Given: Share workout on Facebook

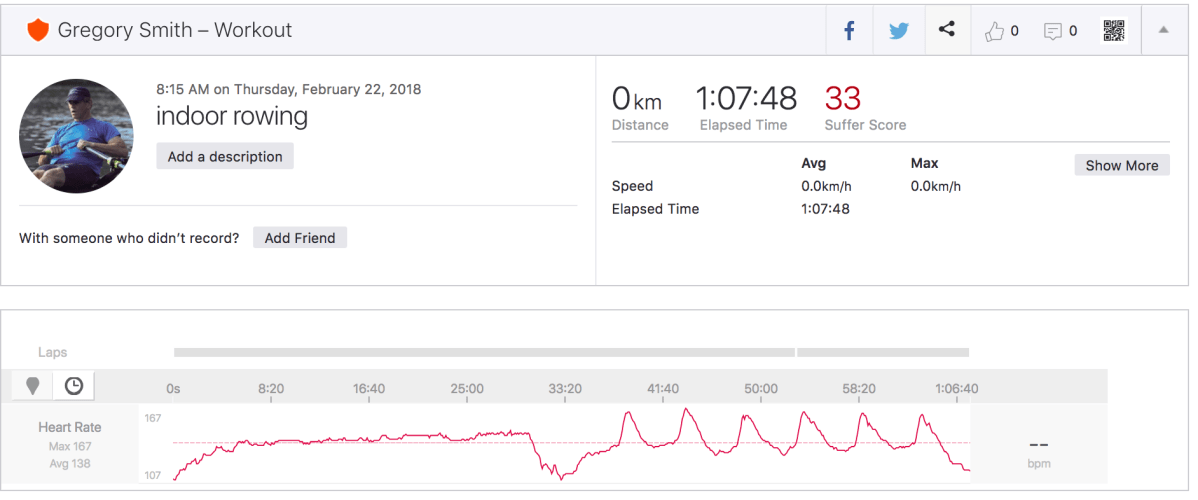Looking at the screenshot, I should (x=849, y=31).
